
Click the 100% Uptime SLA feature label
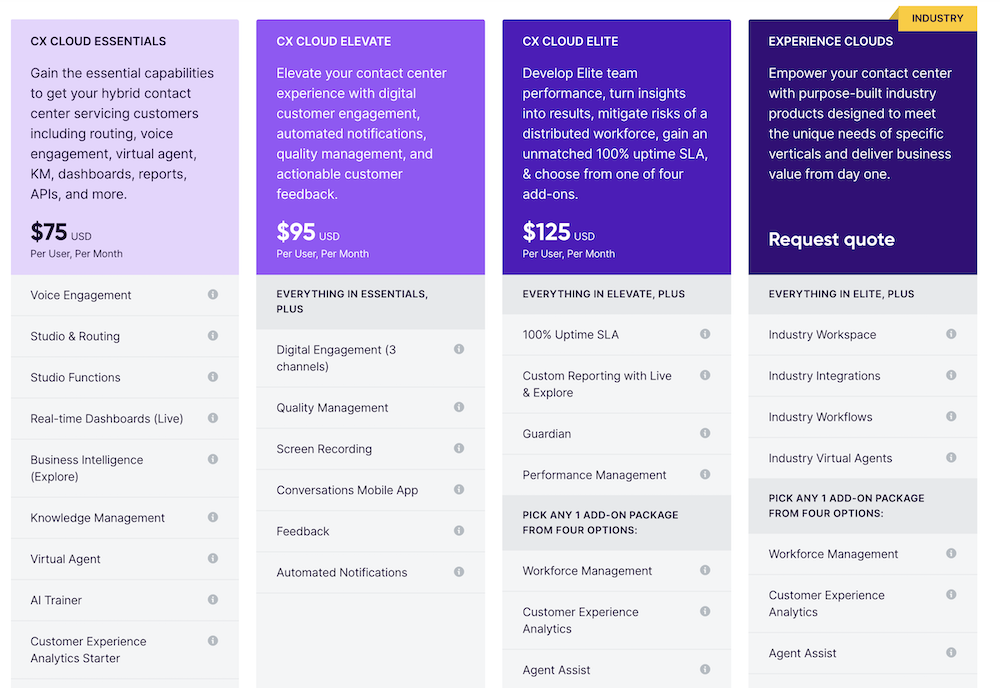coord(570,335)
